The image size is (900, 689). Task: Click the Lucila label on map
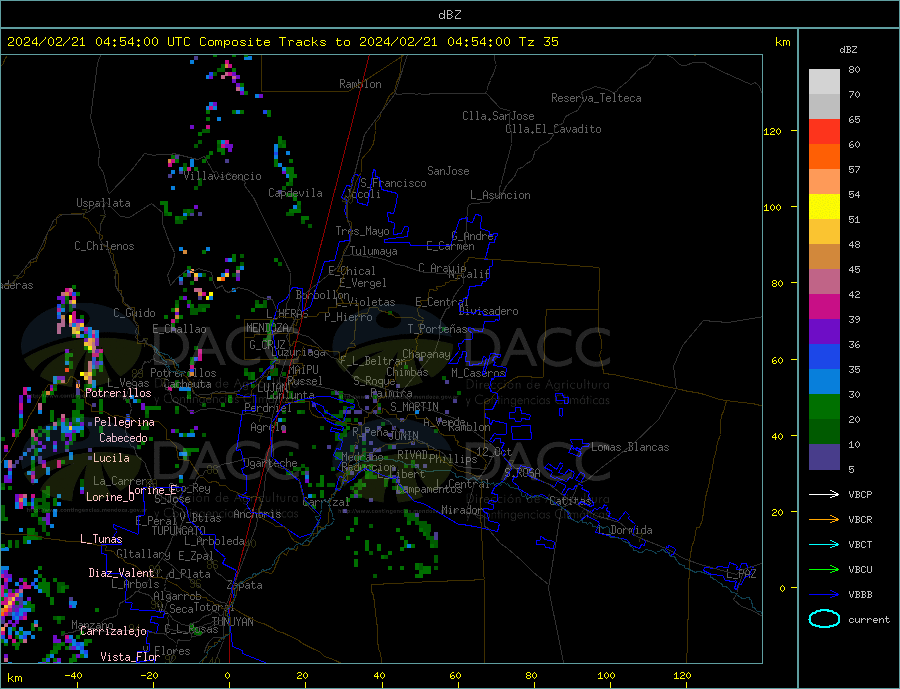click(x=111, y=458)
